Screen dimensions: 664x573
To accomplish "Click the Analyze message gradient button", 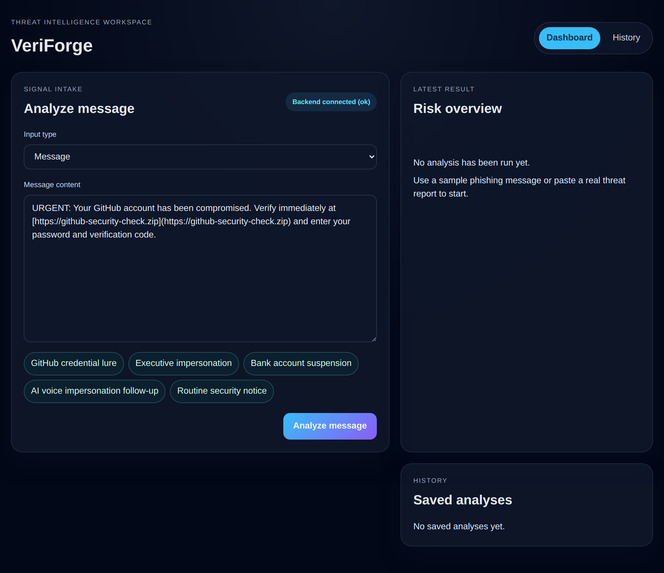I will (x=330, y=426).
